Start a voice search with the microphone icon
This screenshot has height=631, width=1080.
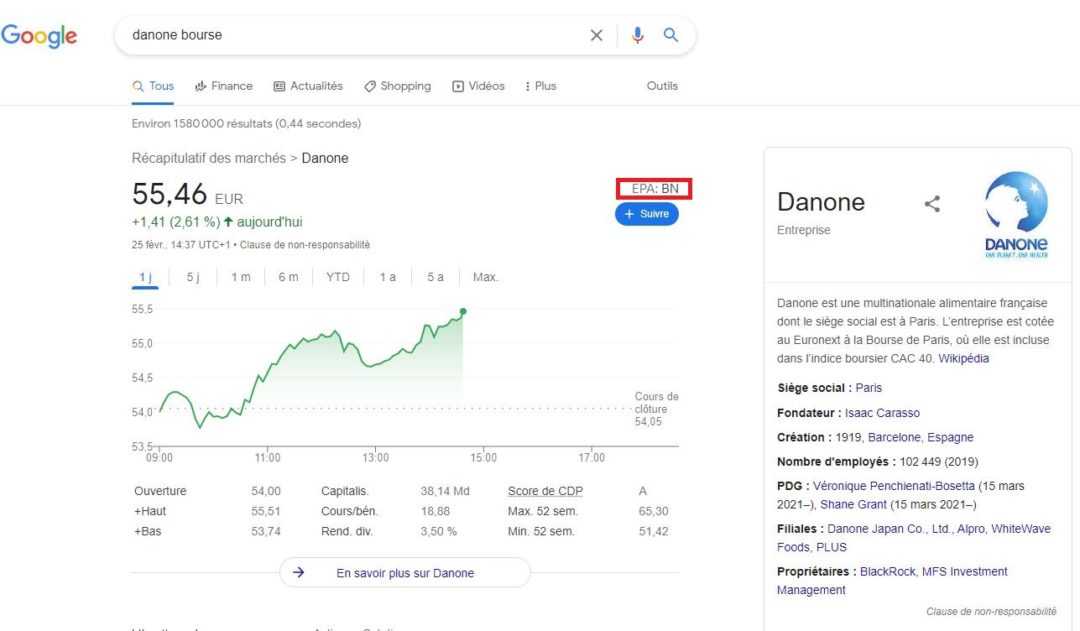(x=637, y=35)
